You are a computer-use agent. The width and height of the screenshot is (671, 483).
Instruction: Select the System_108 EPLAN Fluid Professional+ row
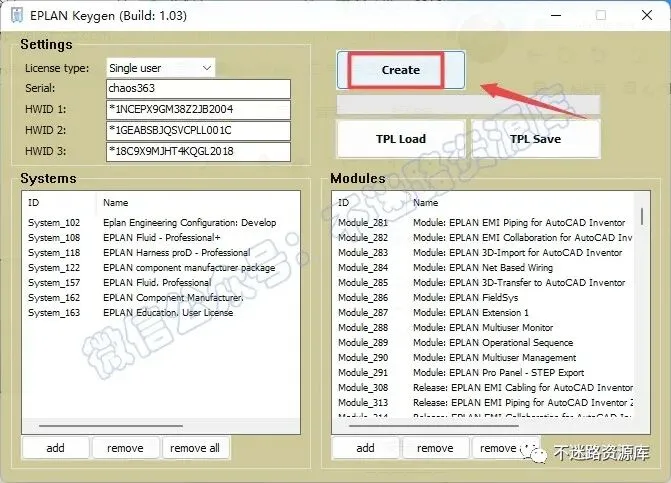click(x=160, y=238)
